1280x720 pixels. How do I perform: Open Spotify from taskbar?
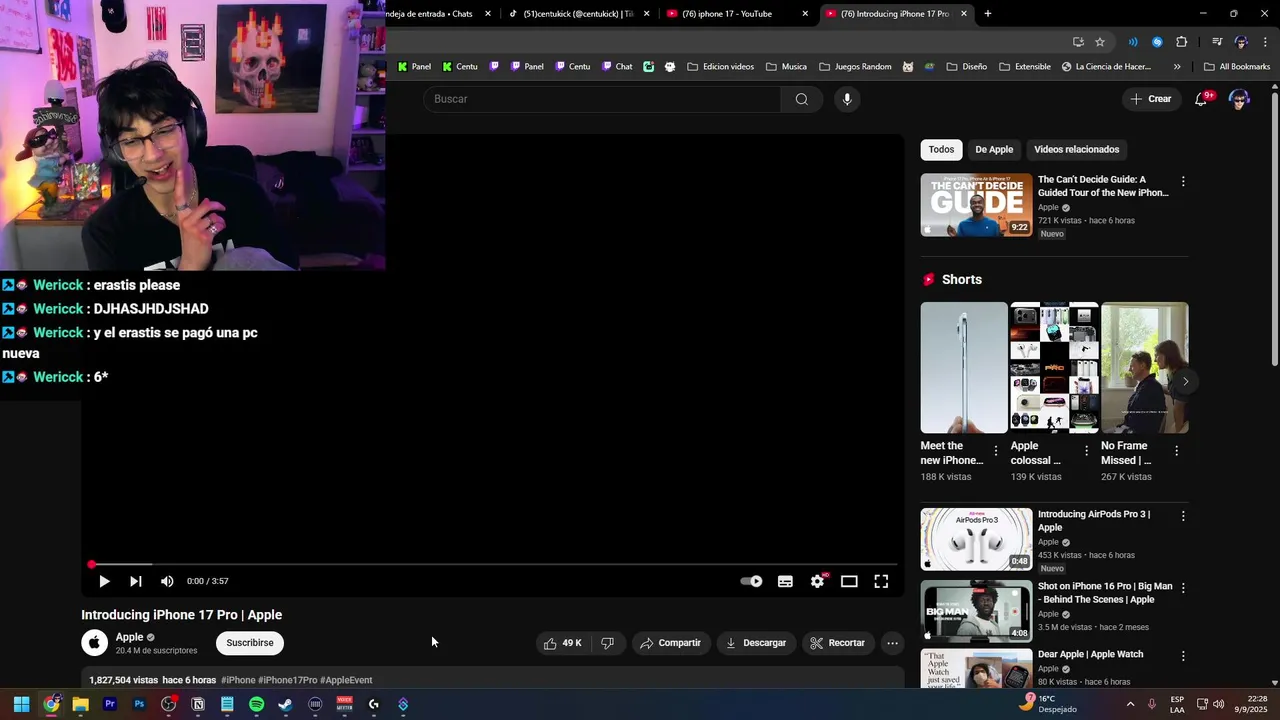pos(256,704)
